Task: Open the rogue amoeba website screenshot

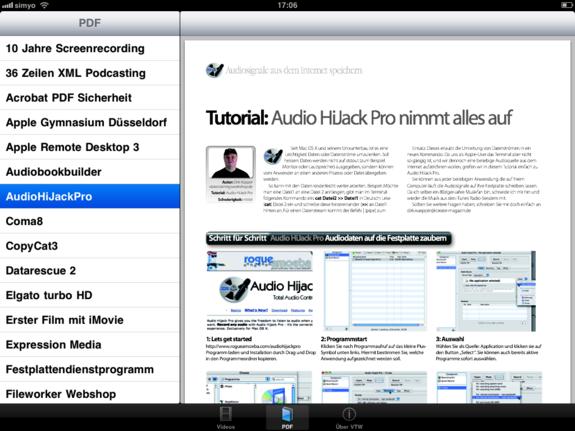Action: point(259,291)
